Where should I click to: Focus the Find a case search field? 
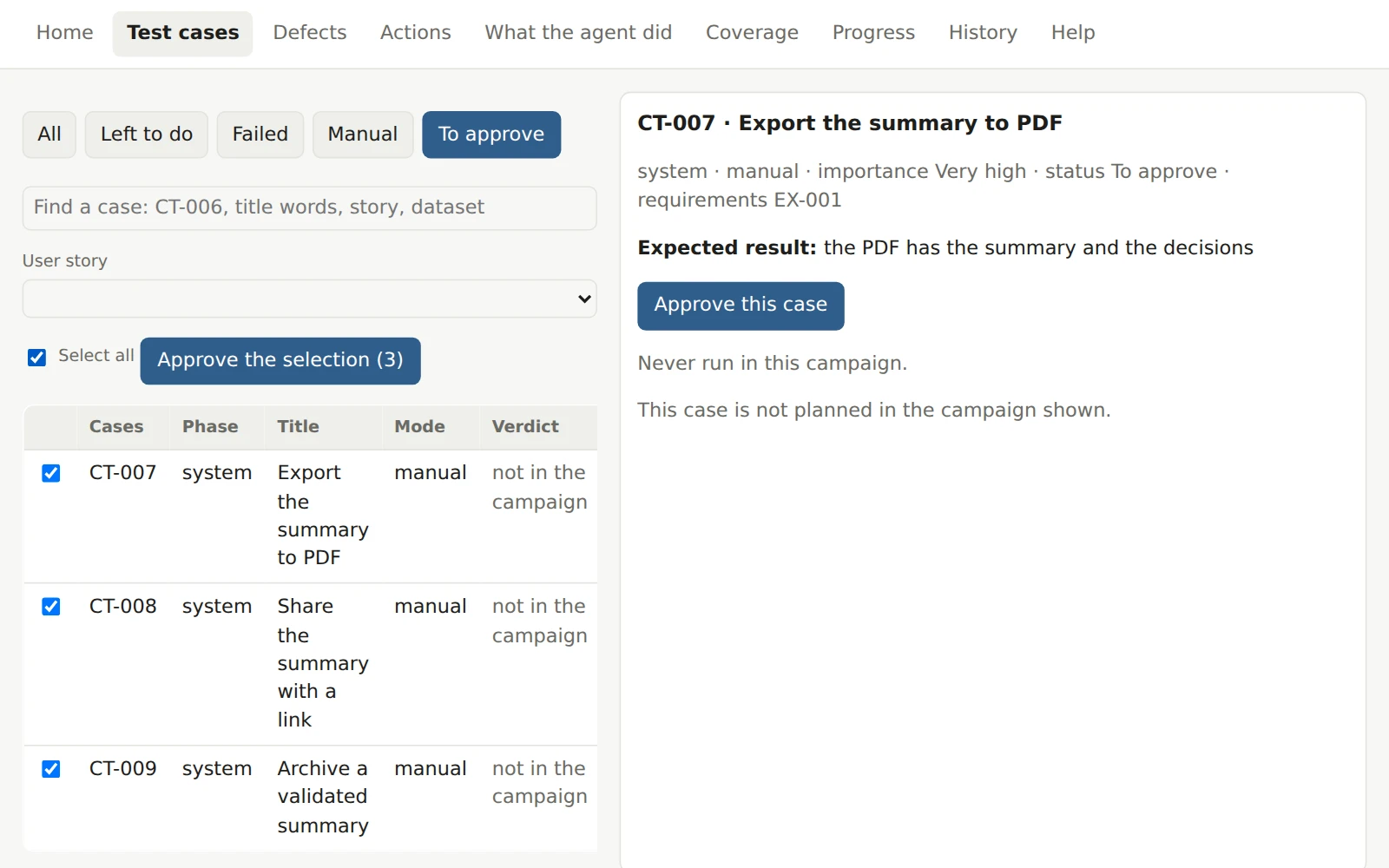pos(309,207)
